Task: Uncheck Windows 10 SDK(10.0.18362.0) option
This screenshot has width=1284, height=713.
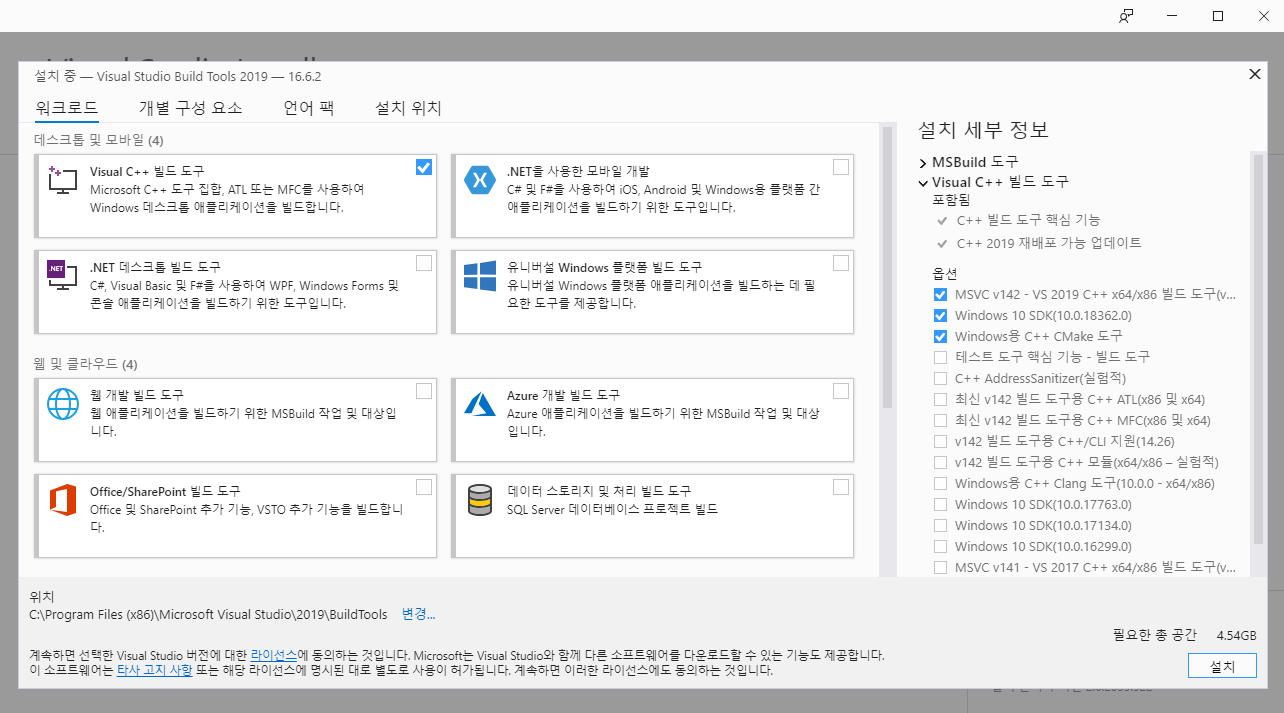Action: 940,315
